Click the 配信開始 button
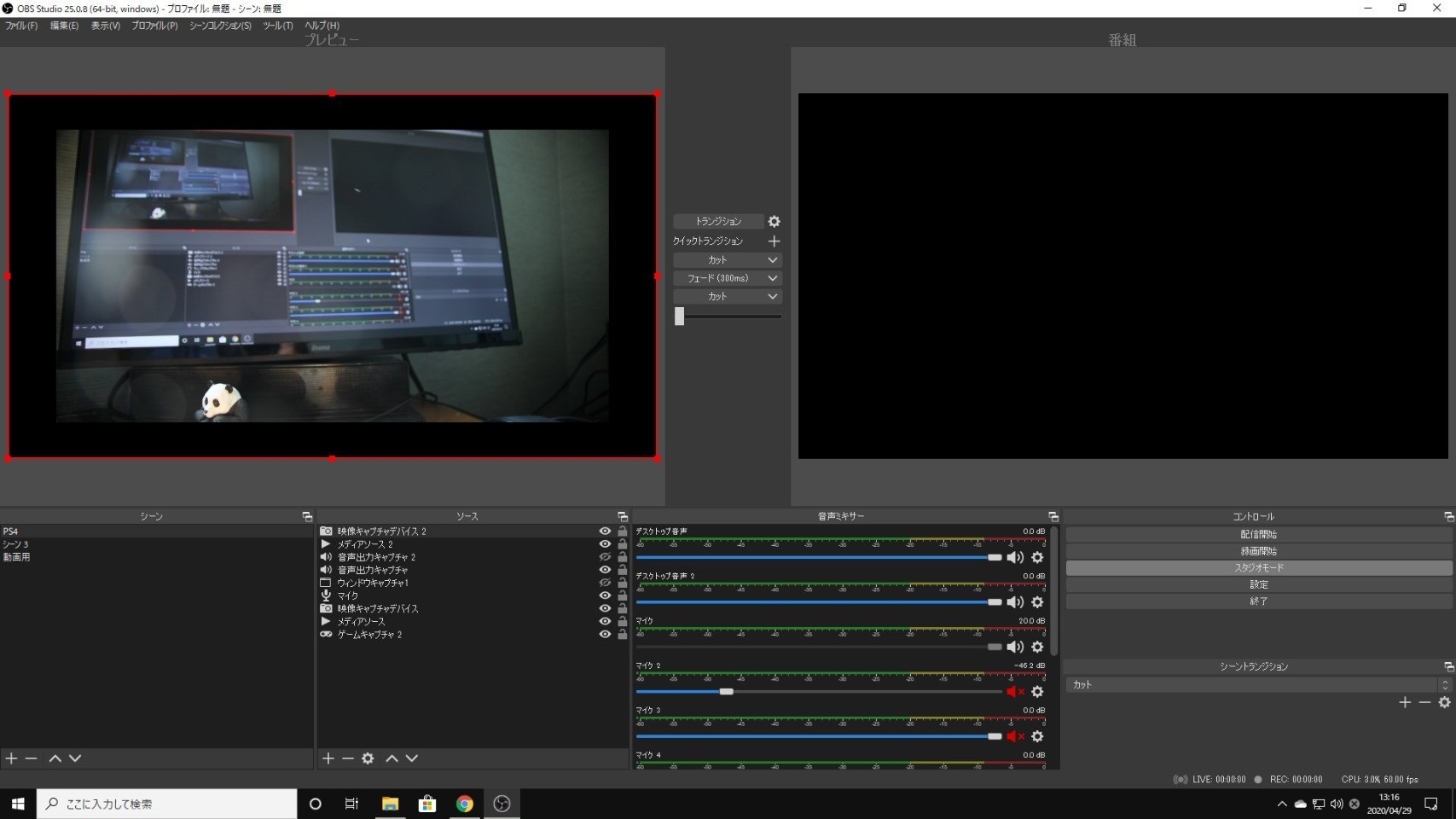The image size is (1456, 819). click(x=1258, y=534)
